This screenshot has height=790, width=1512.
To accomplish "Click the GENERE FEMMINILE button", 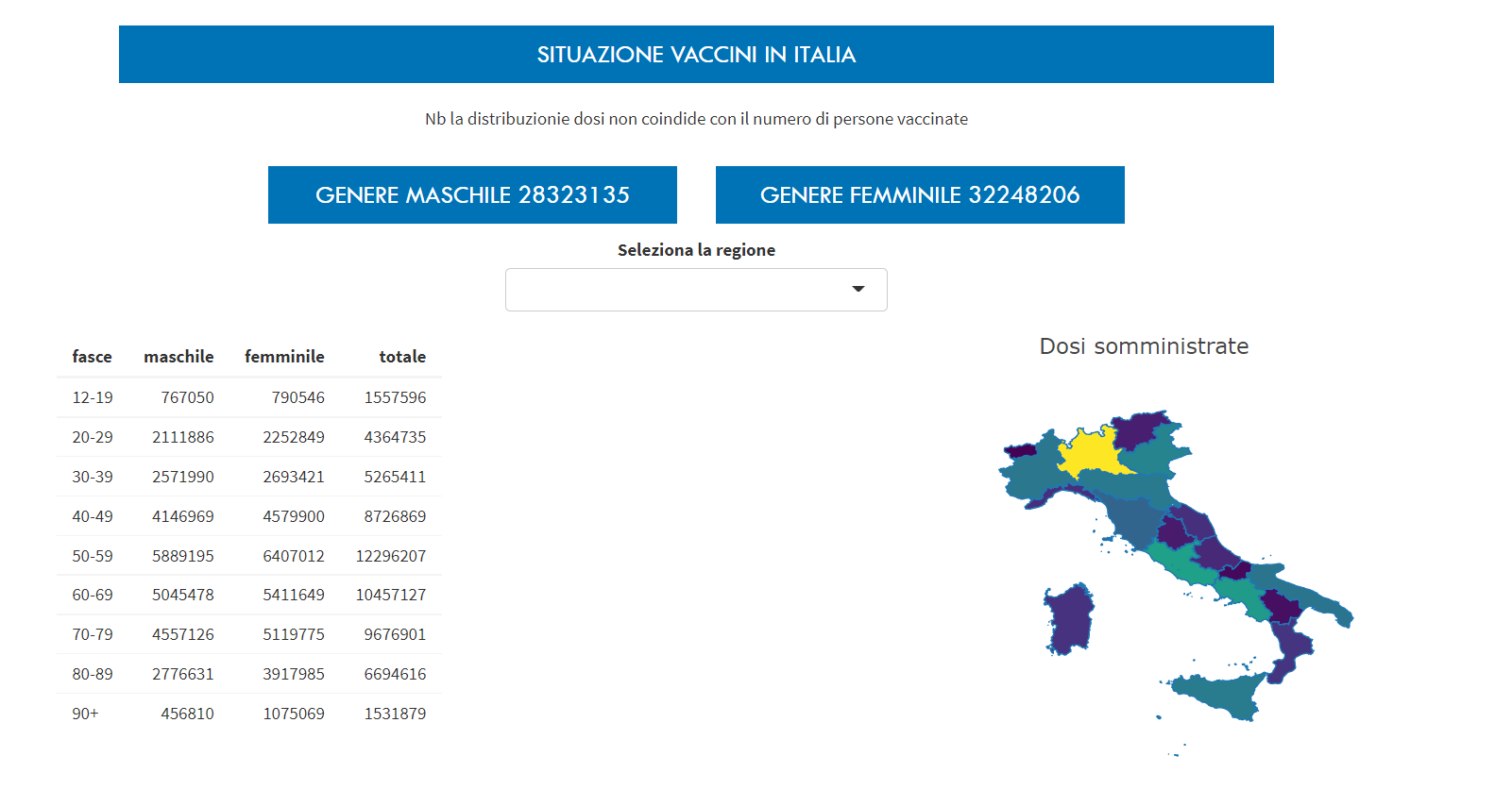I will pos(920,195).
